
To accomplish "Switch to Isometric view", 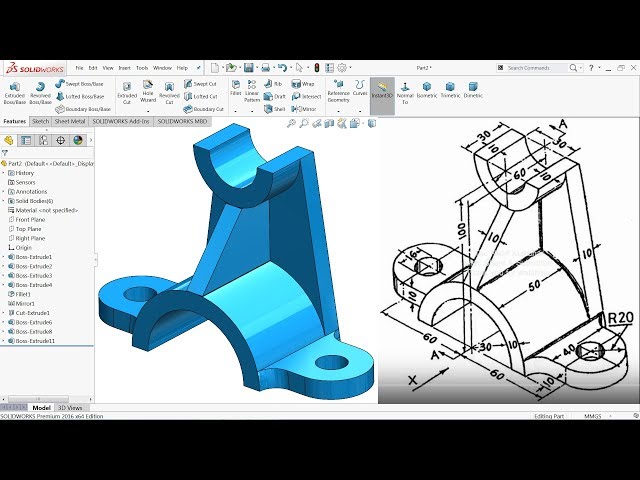I will 427,90.
